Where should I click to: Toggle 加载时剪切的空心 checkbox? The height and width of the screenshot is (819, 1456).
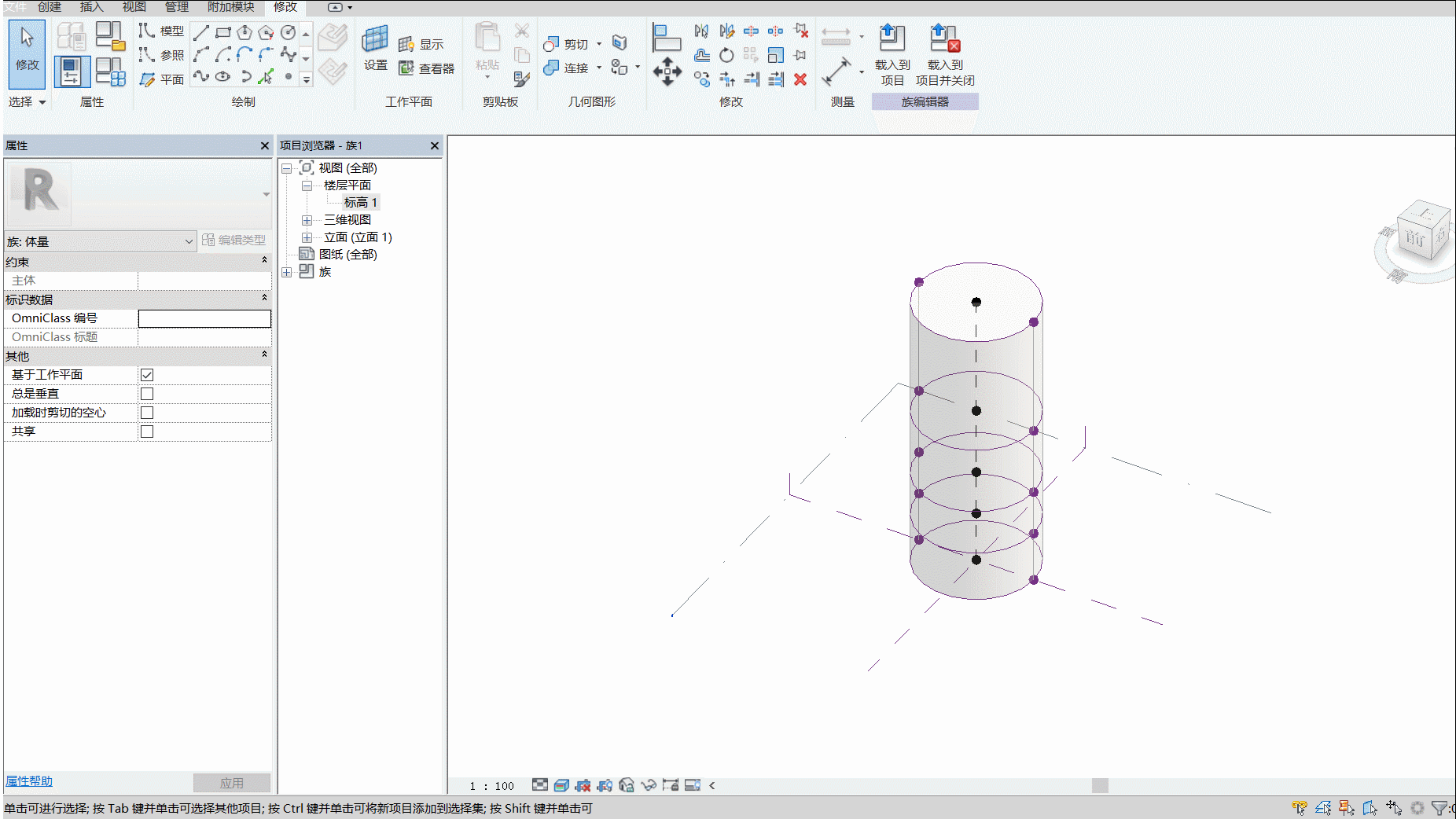tap(147, 413)
